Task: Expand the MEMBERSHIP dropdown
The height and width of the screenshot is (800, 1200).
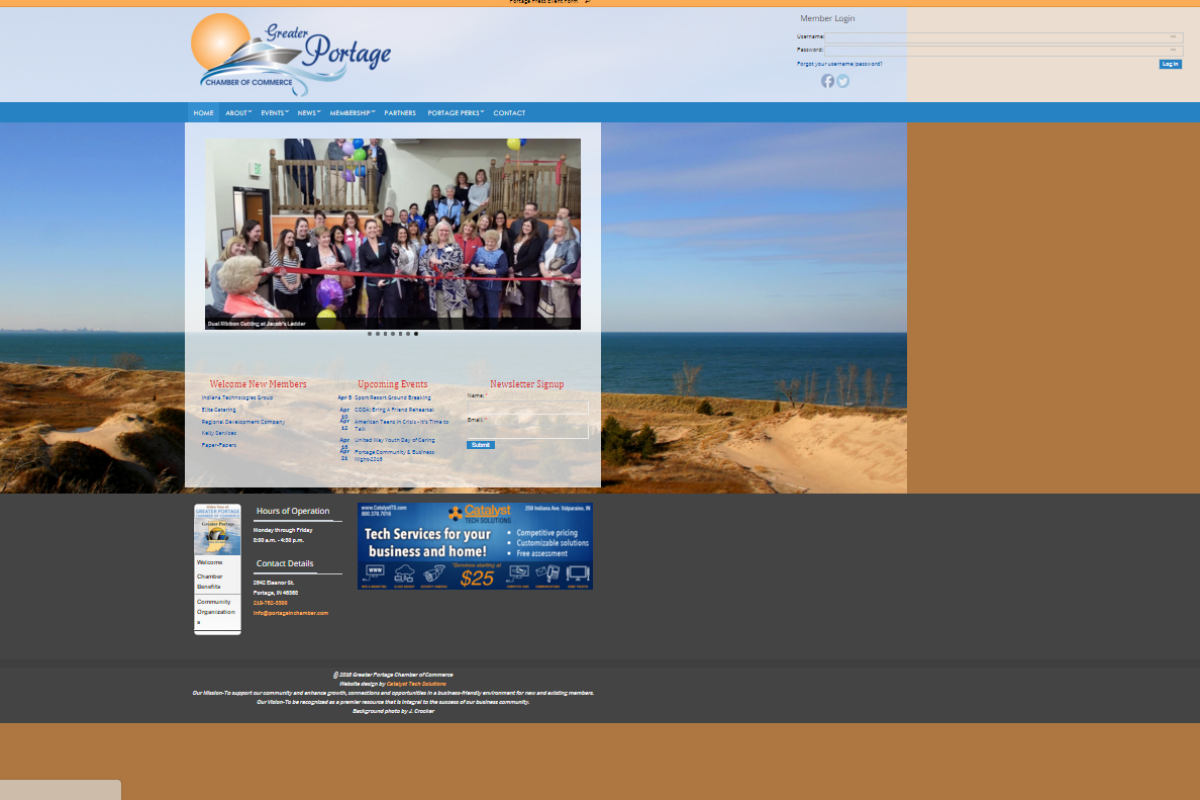Action: [352, 112]
